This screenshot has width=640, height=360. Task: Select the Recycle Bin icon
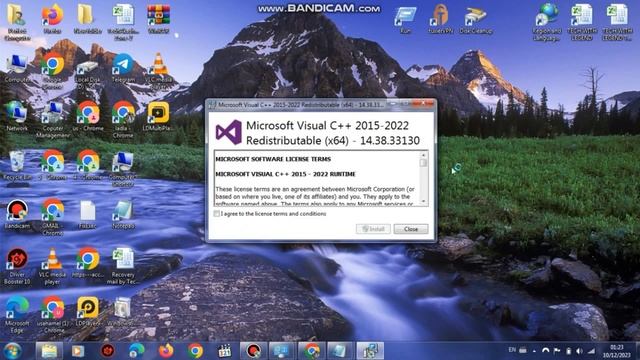tap(17, 165)
